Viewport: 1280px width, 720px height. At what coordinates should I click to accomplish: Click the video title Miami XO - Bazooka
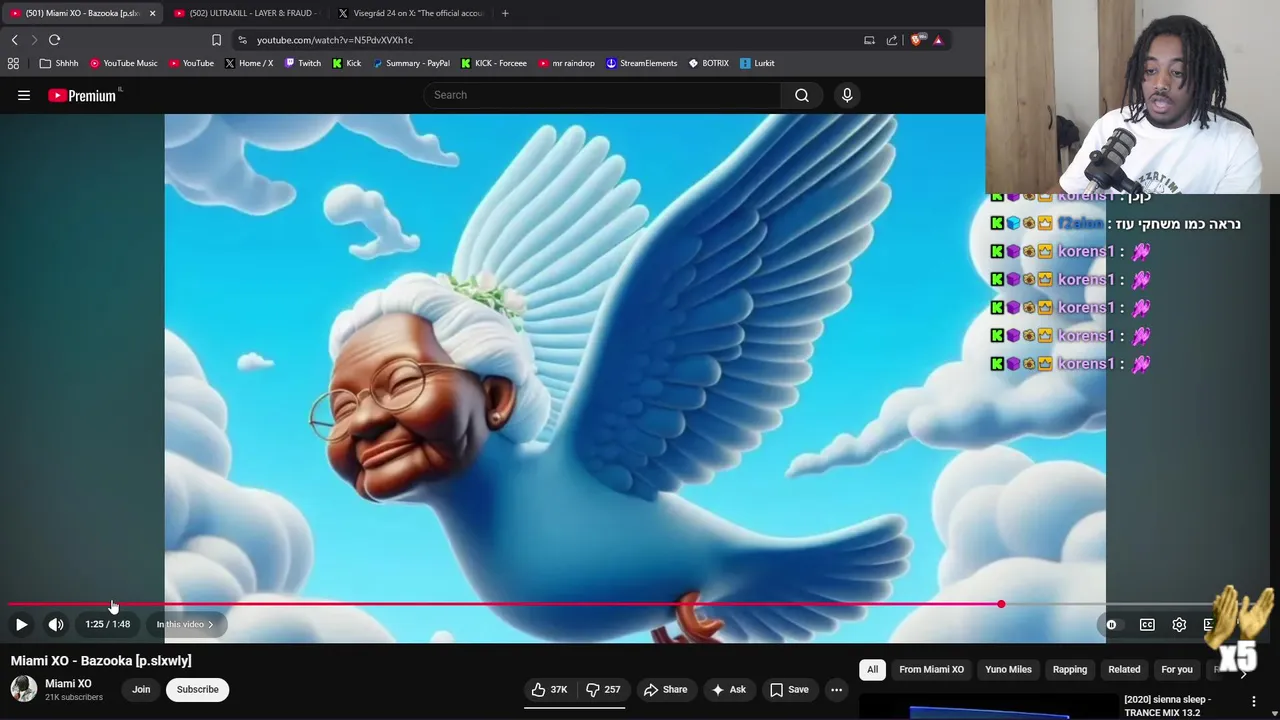[x=101, y=660]
